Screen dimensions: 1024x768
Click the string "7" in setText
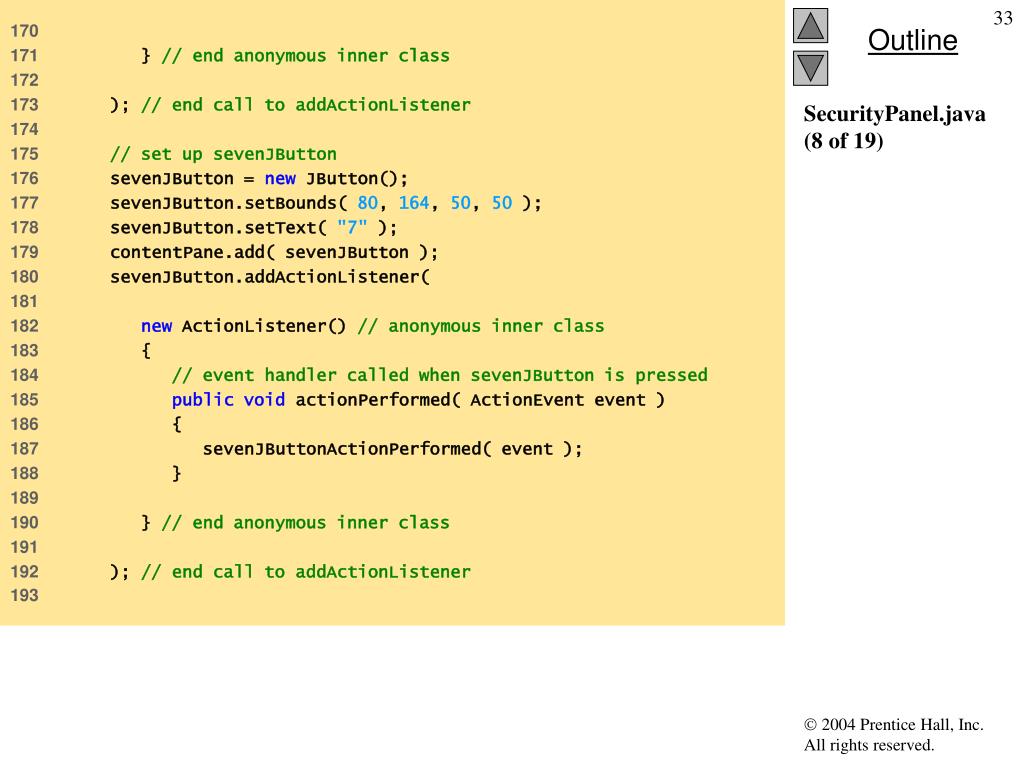352,227
